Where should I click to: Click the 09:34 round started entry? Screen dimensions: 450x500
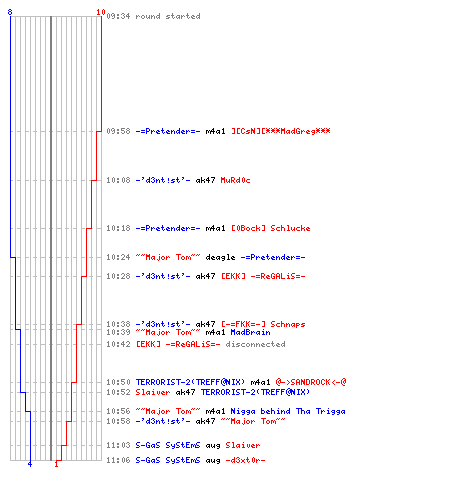pos(153,16)
